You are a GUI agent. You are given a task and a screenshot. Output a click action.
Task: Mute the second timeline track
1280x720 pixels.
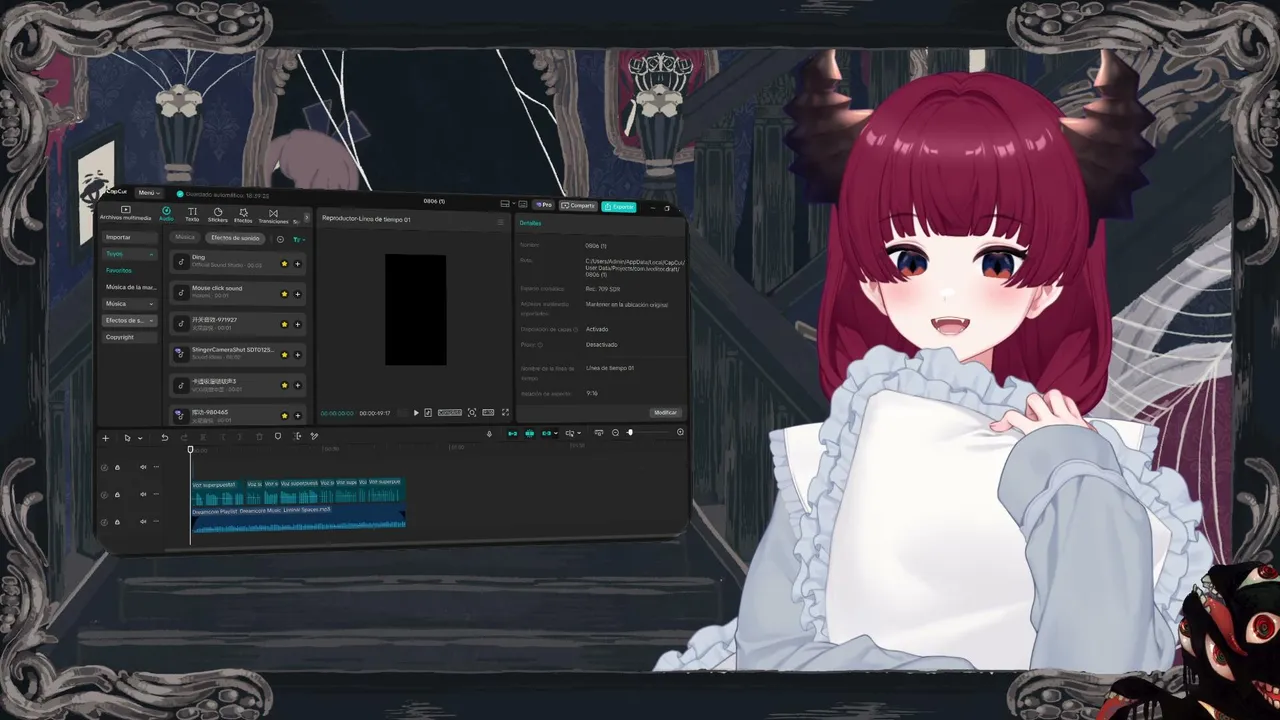click(143, 494)
